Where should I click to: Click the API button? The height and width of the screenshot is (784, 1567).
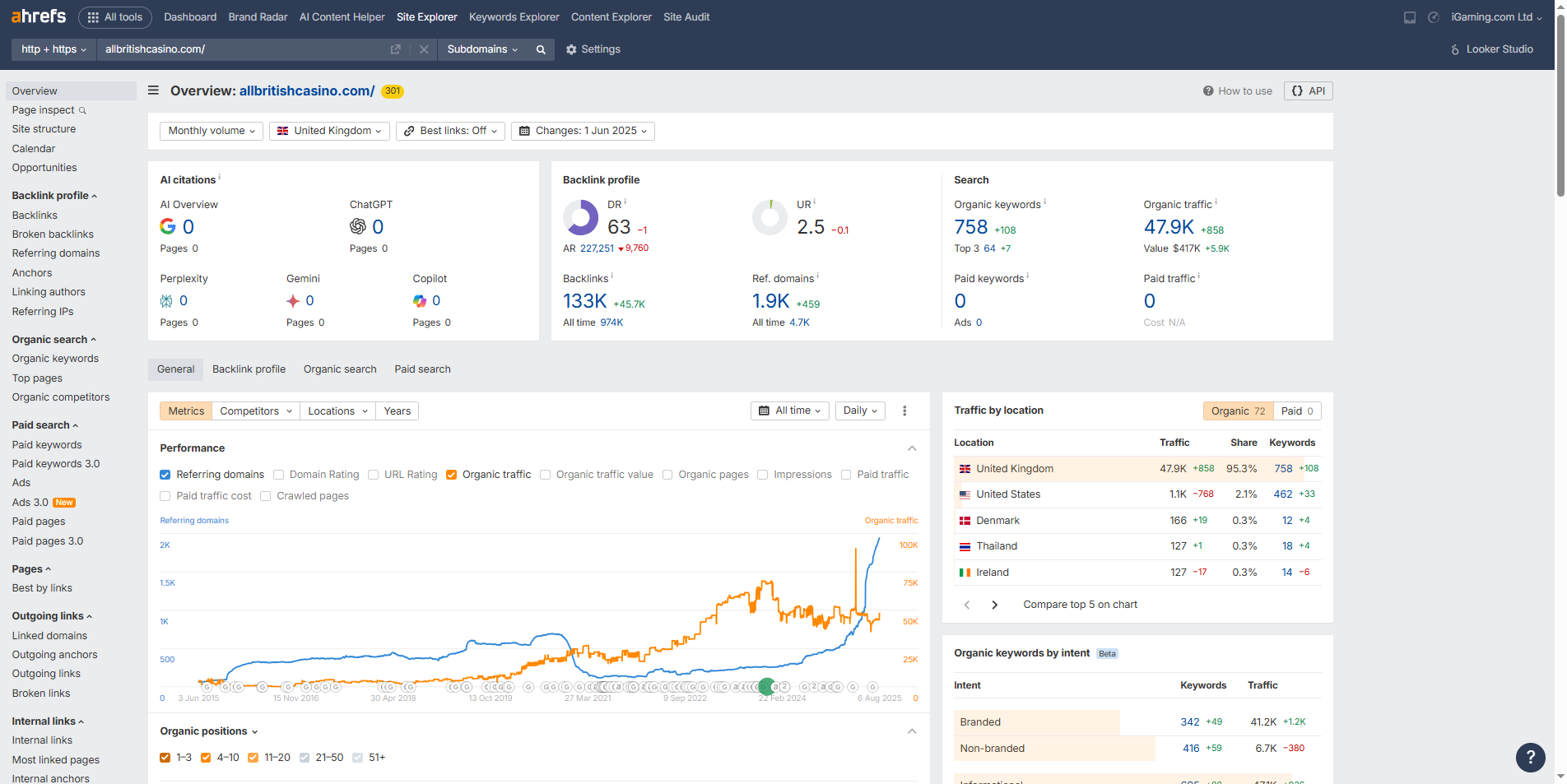tap(1308, 91)
